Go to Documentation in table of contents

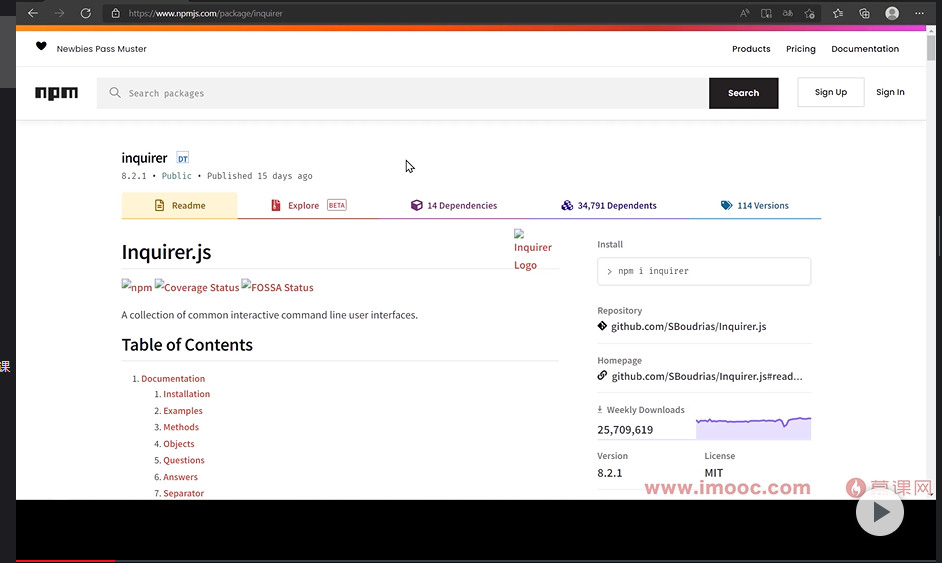(173, 379)
